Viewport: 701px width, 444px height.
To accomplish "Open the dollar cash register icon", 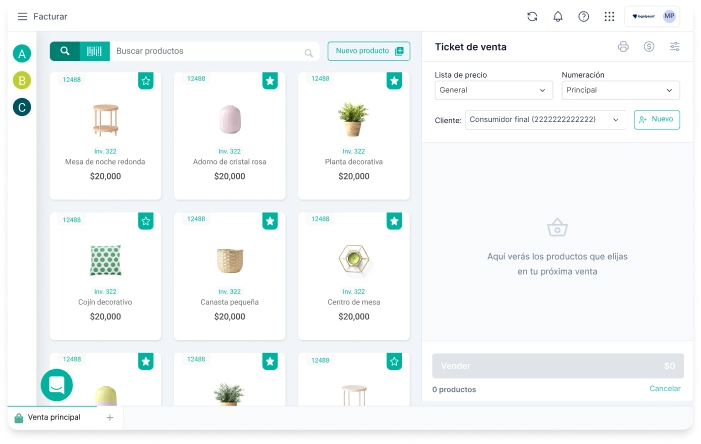I will [649, 47].
